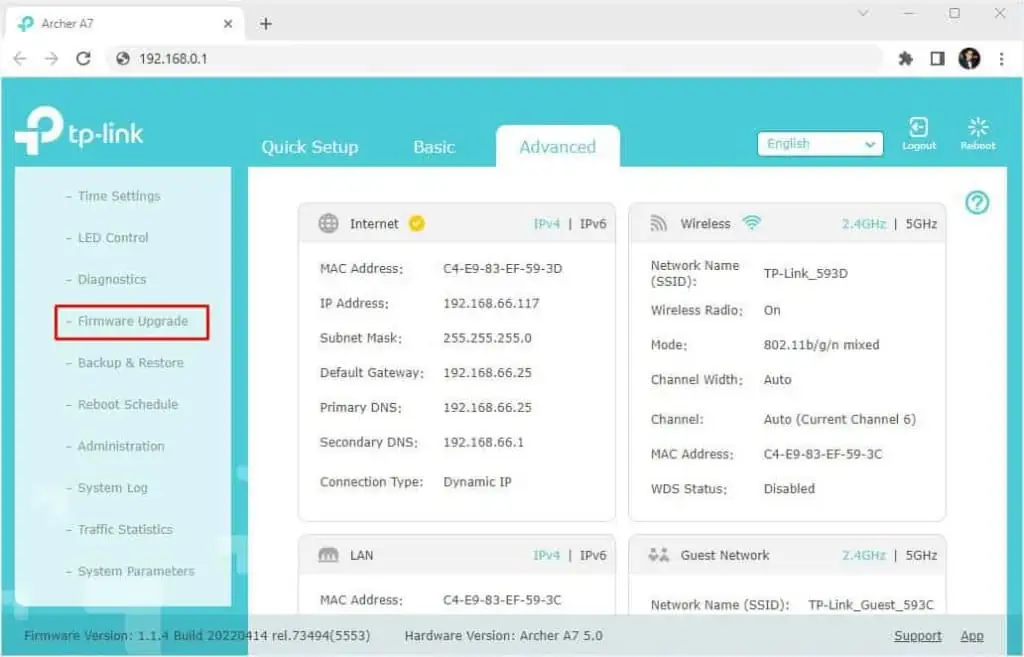Click the Logout icon
Viewport: 1024px width, 657px height.
coord(918,131)
